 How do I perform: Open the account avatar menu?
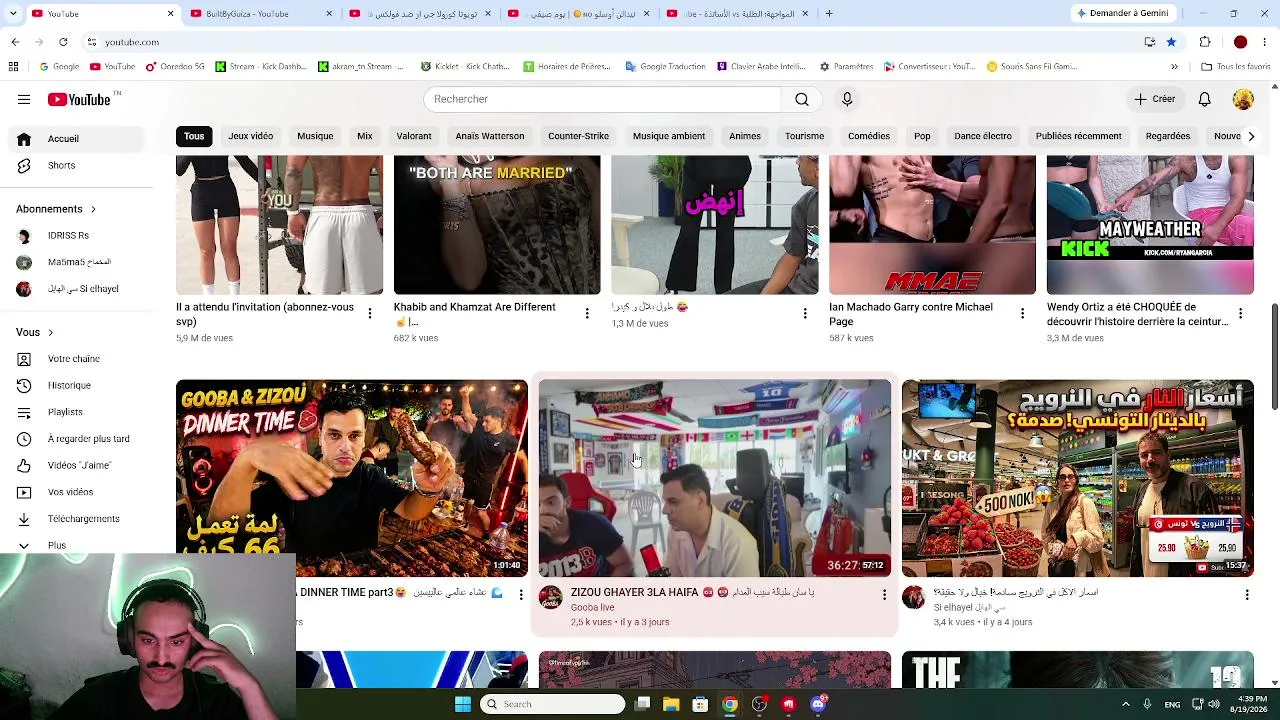pyautogui.click(x=1243, y=99)
